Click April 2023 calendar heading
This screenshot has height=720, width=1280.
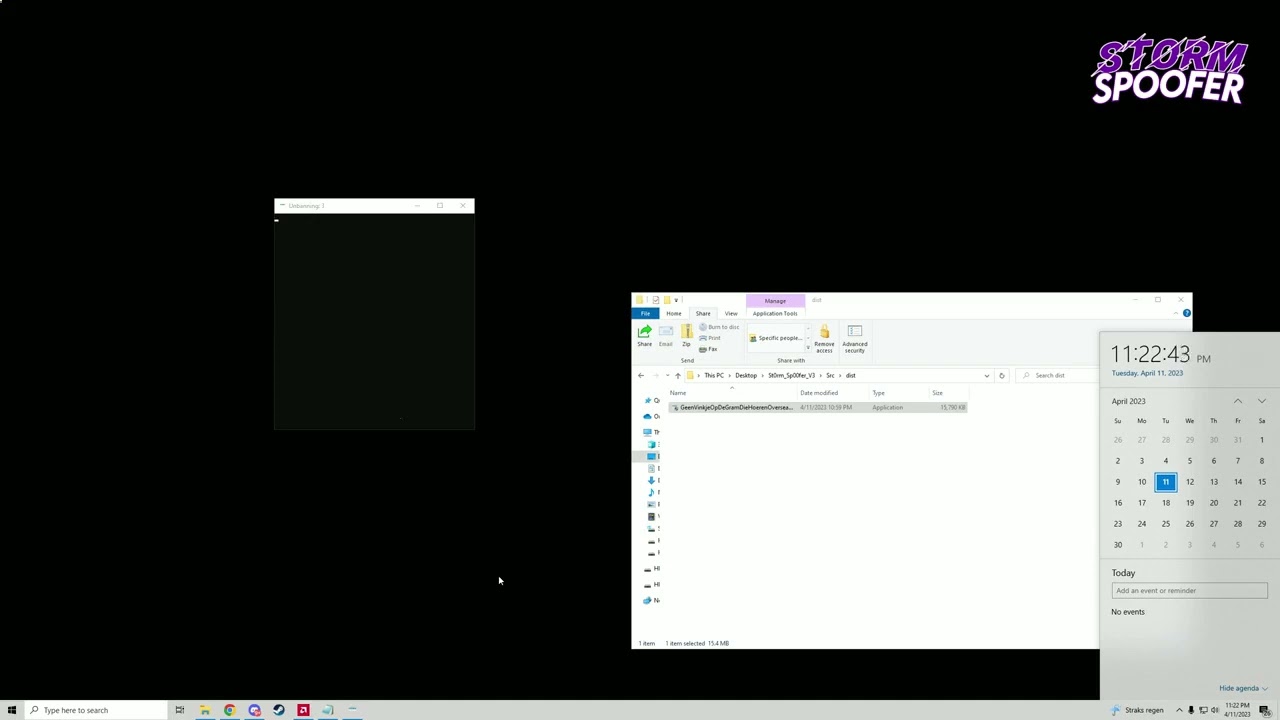(x=1129, y=401)
